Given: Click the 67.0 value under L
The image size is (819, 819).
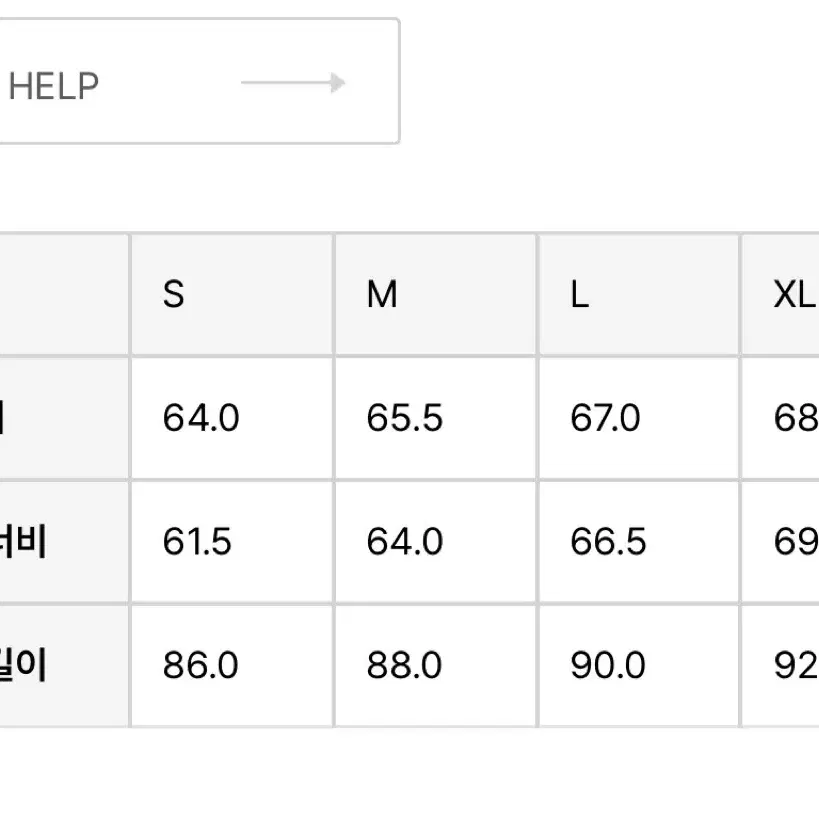Looking at the screenshot, I should click(x=605, y=418).
